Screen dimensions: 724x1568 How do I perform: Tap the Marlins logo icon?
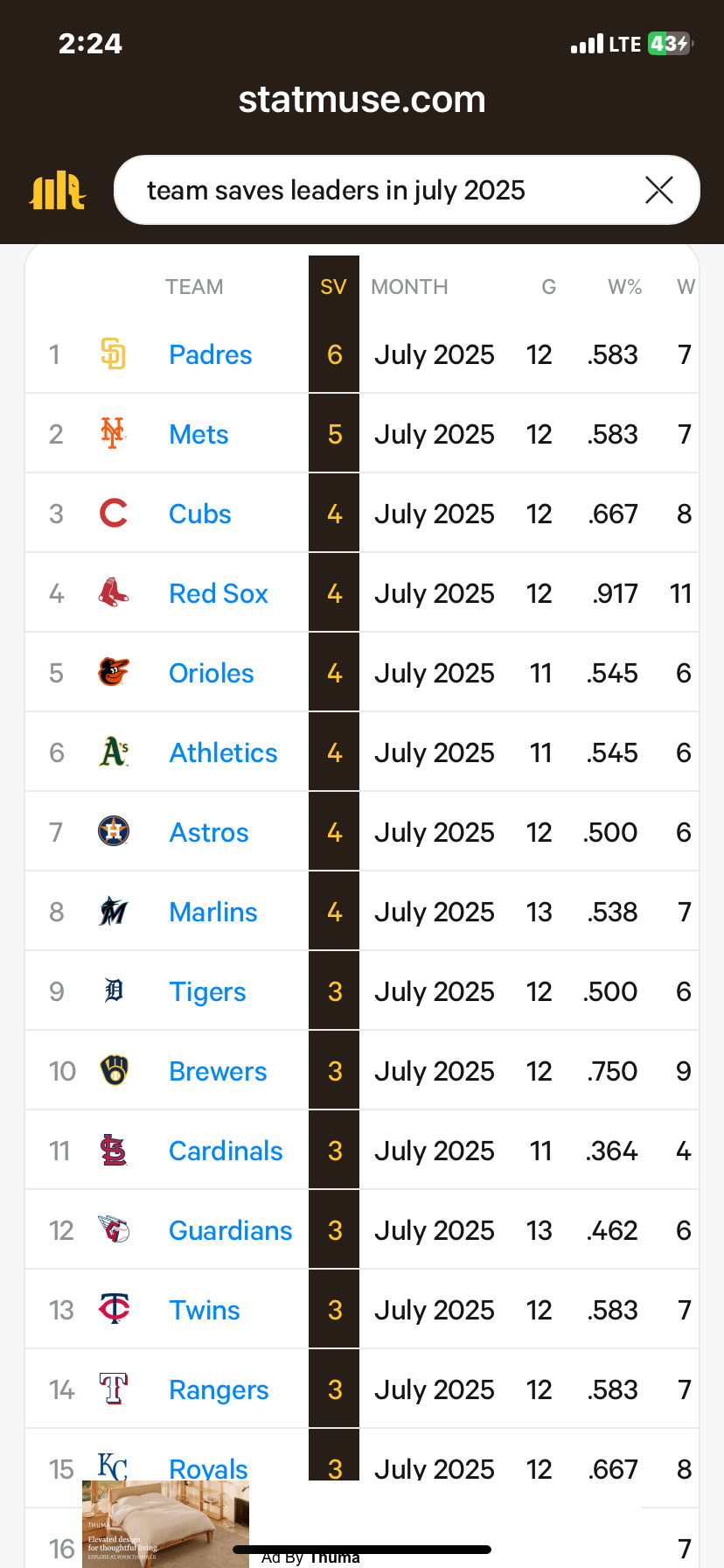pos(114,911)
